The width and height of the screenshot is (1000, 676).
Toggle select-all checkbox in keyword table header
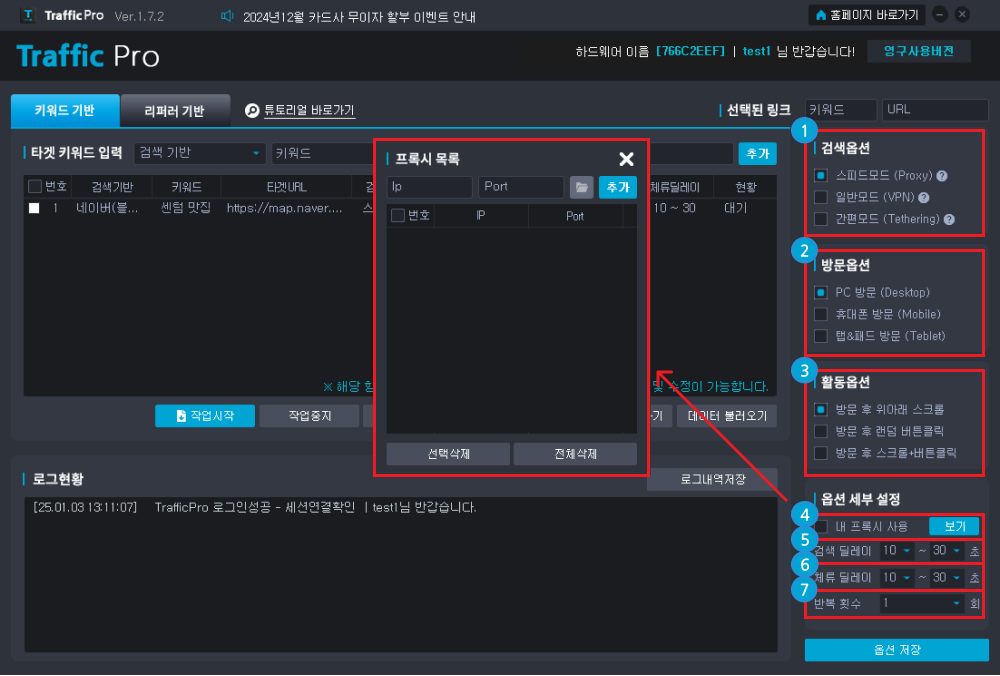pyautogui.click(x=35, y=186)
